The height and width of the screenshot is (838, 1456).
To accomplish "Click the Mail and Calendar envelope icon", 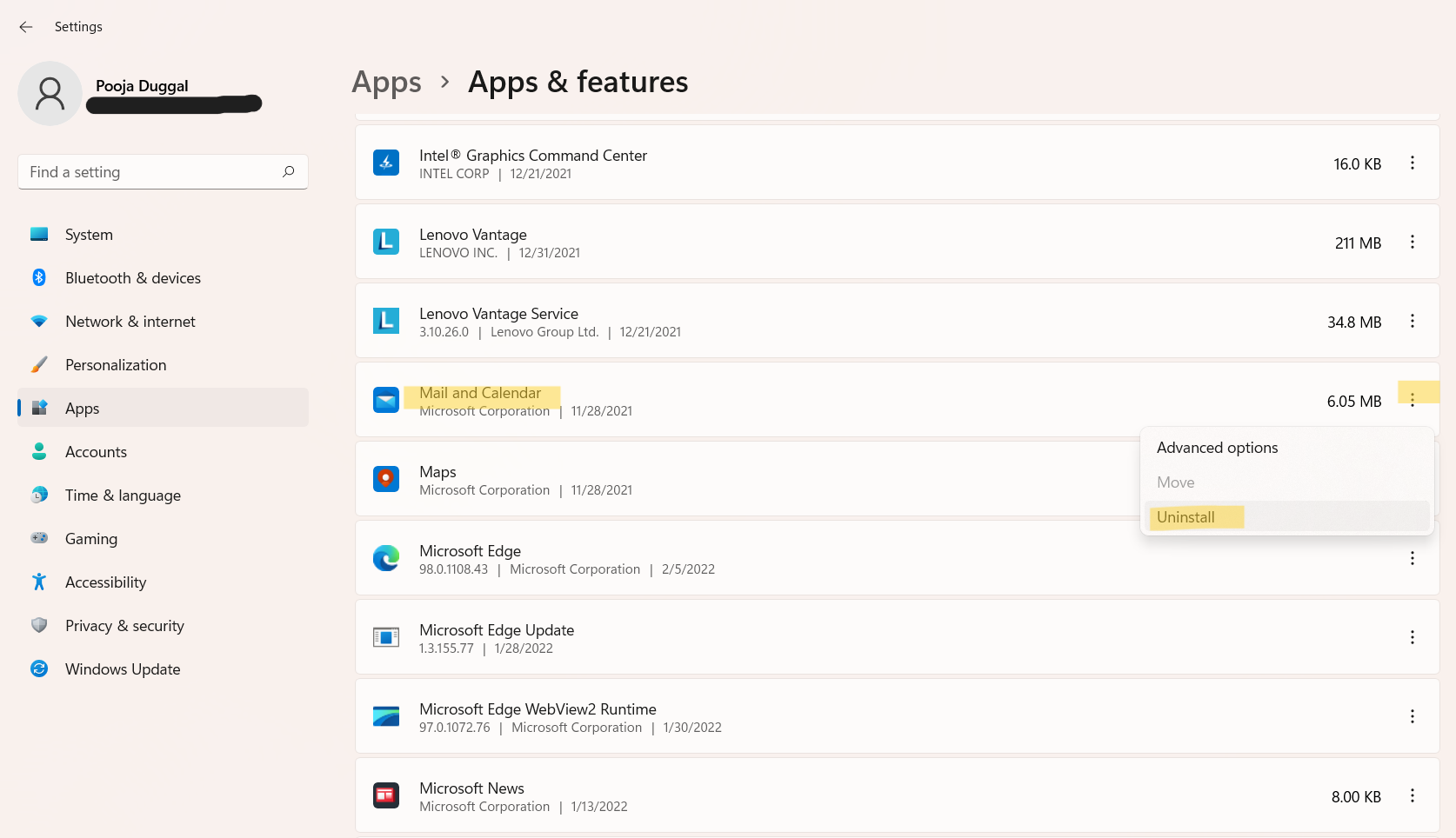I will (386, 400).
